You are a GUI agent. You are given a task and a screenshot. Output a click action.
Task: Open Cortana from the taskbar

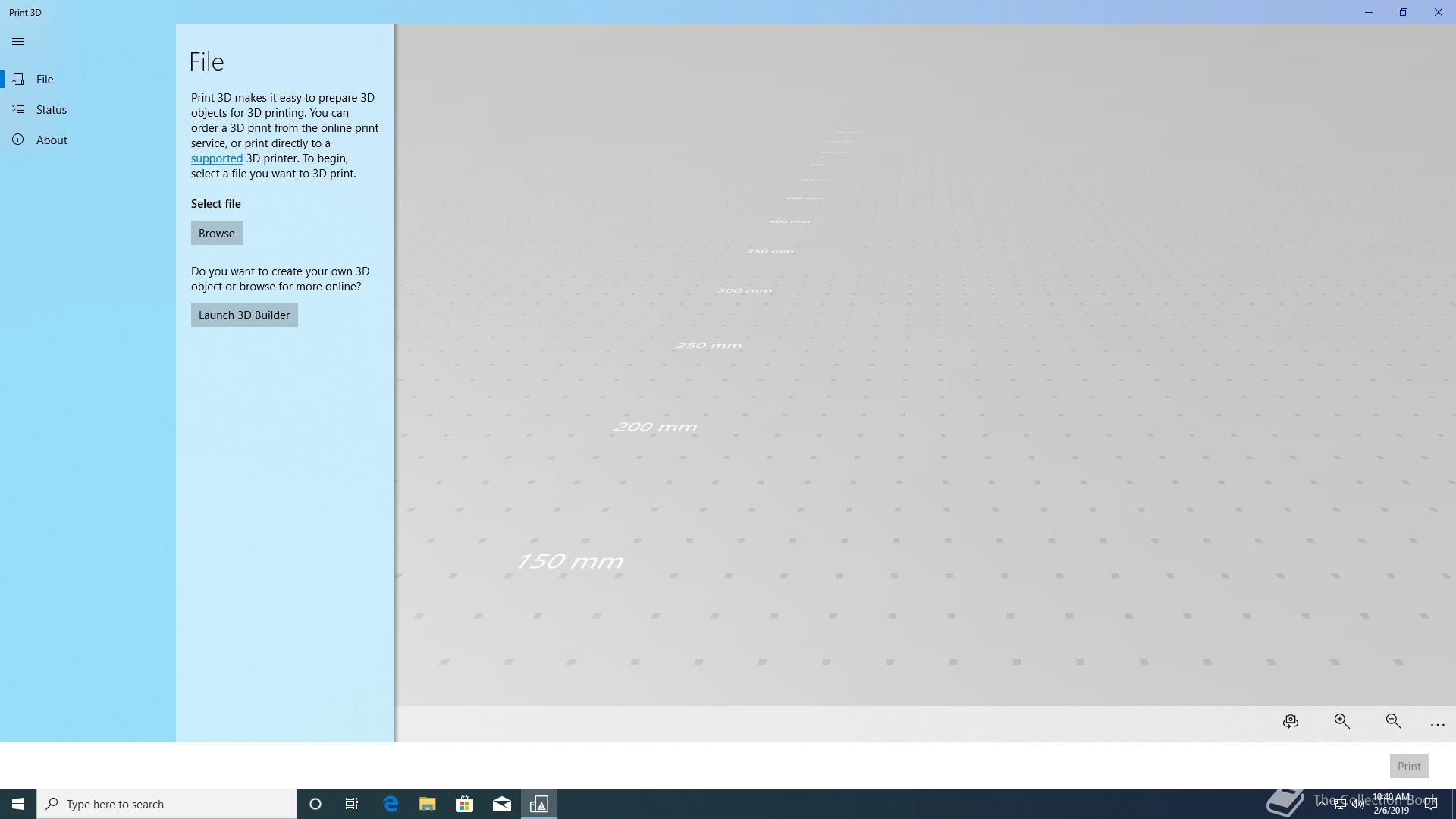coord(315,804)
